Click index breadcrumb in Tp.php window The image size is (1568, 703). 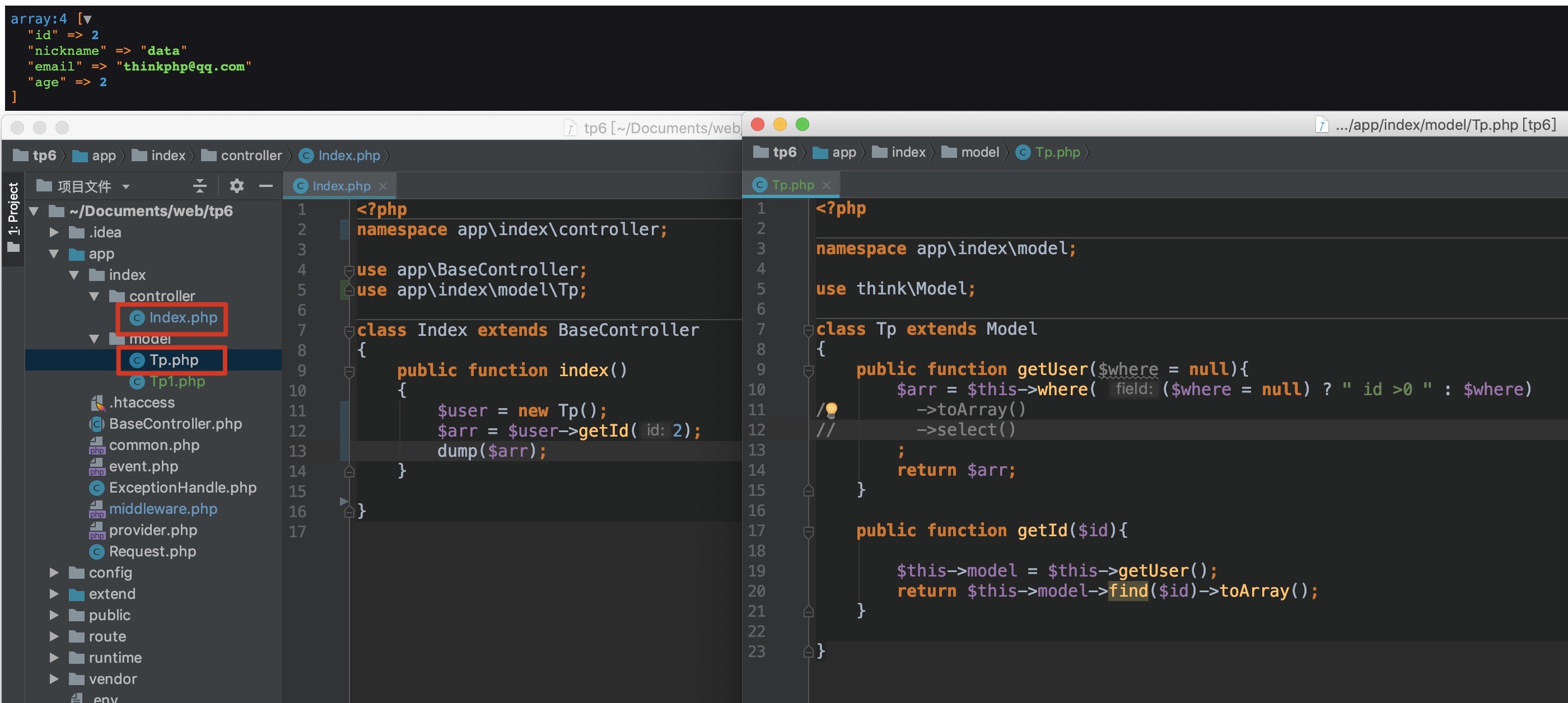tap(899, 152)
